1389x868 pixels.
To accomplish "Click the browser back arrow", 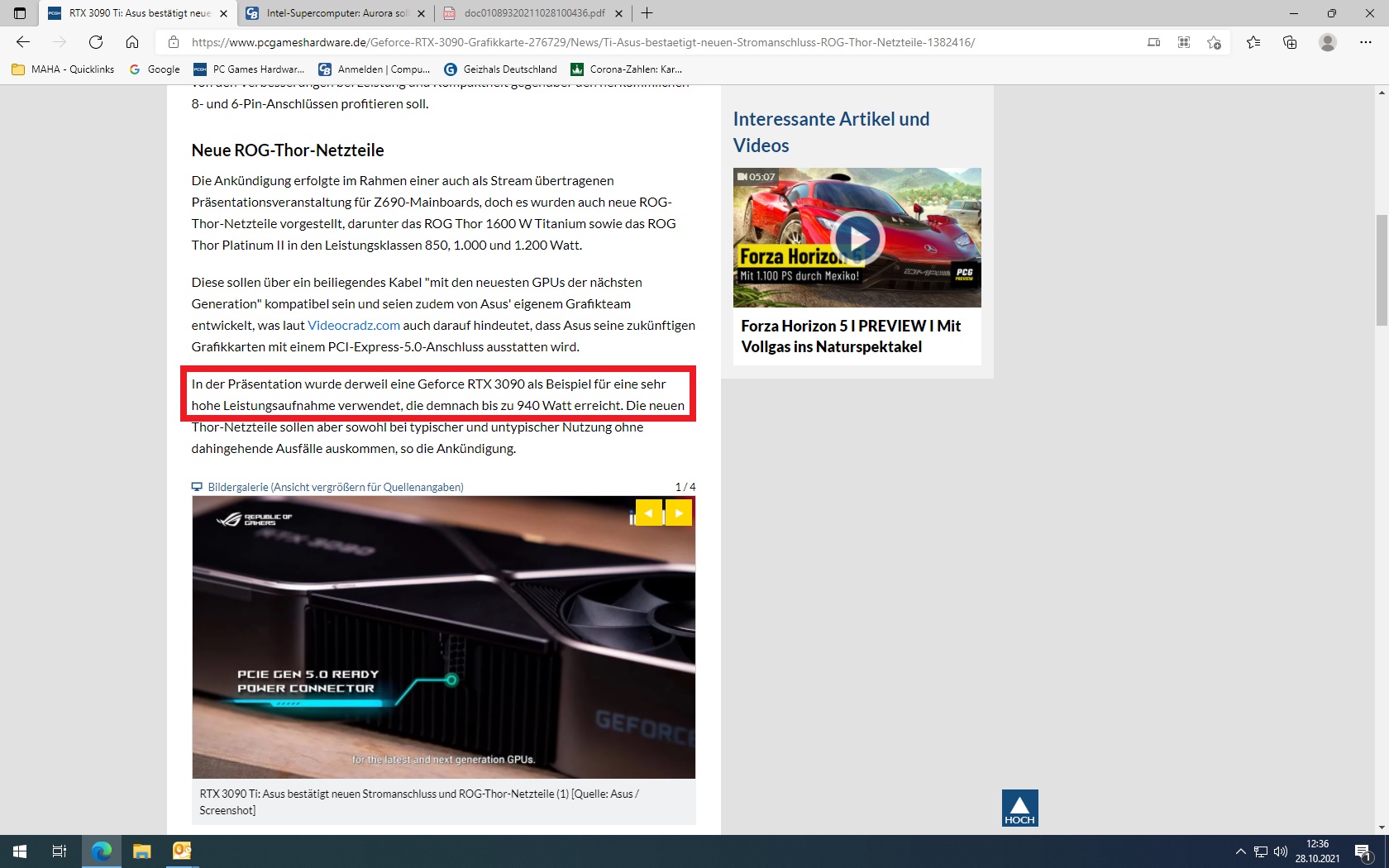I will tap(23, 42).
